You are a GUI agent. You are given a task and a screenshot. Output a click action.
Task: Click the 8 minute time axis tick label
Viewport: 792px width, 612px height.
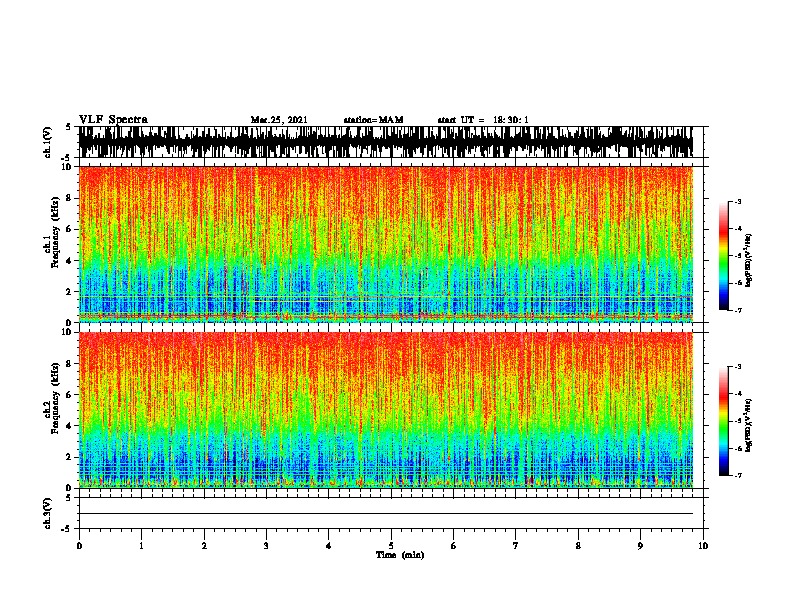click(x=578, y=546)
